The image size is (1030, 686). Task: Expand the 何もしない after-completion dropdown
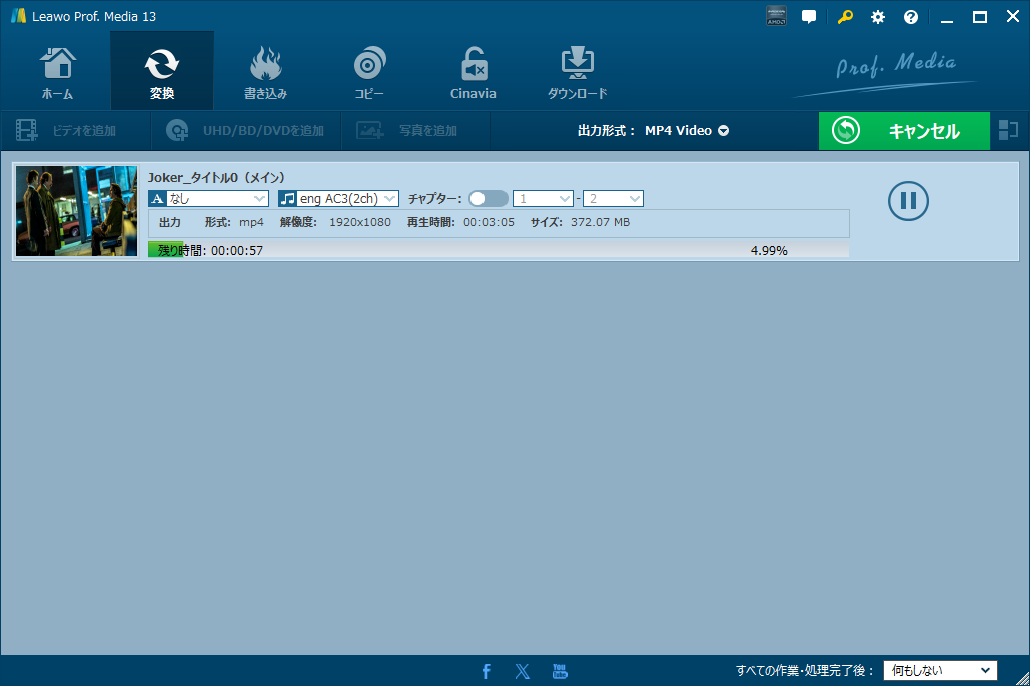click(940, 670)
